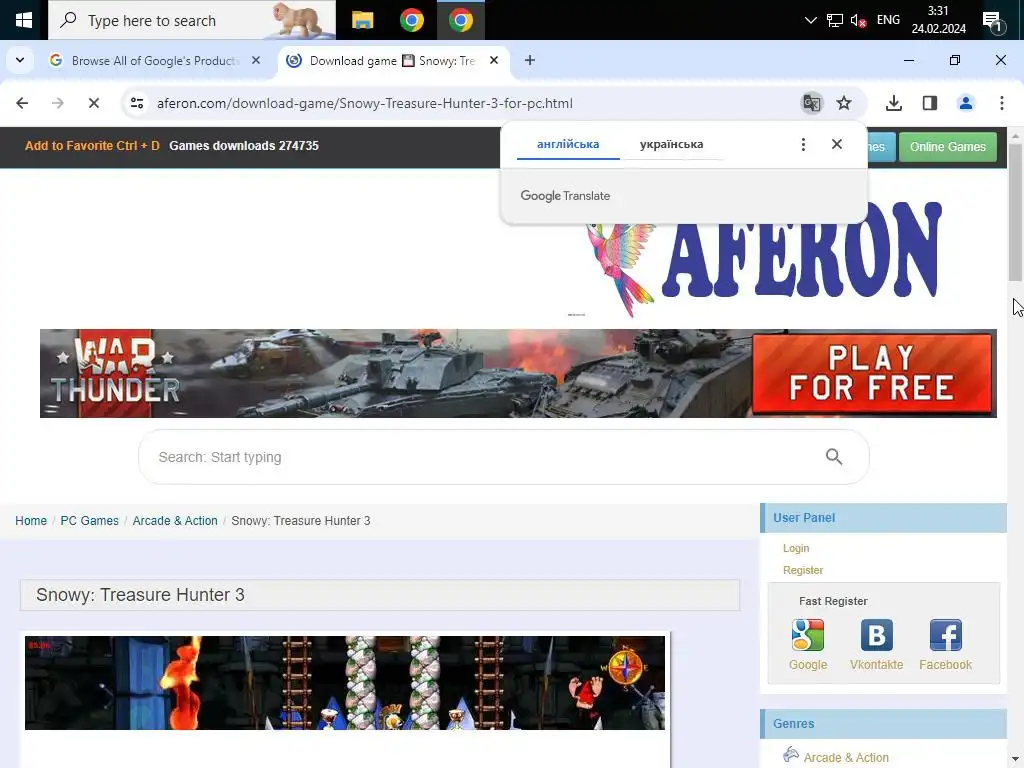This screenshot has width=1024, height=768.
Task: Open the War Thunder Play For Free banner
Action: point(518,374)
